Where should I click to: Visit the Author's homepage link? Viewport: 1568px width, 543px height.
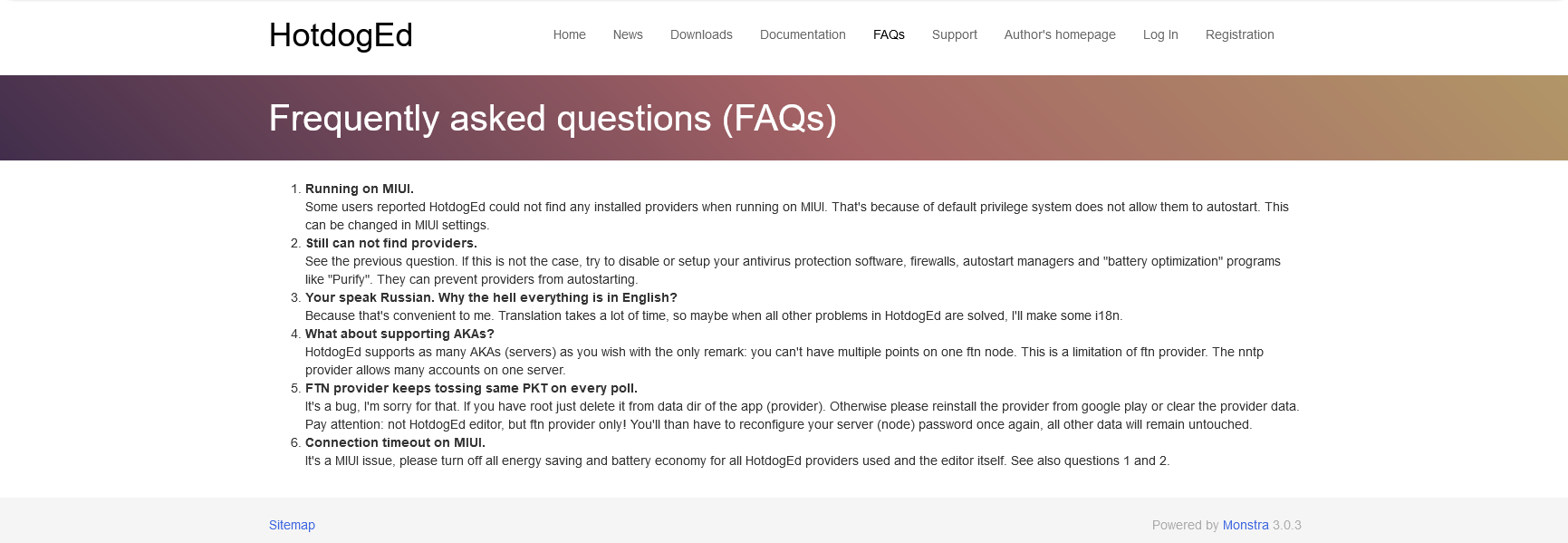click(x=1060, y=34)
